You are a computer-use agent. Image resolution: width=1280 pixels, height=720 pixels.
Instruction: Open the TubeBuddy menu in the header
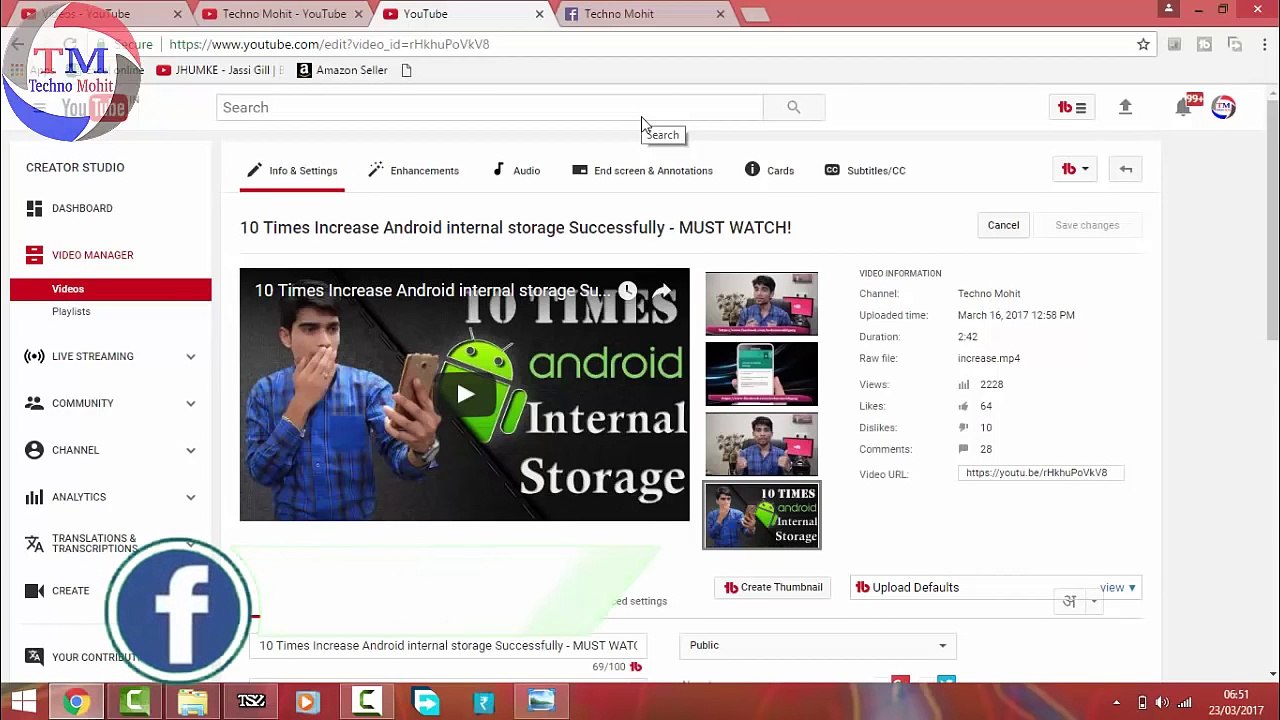[x=1072, y=107]
